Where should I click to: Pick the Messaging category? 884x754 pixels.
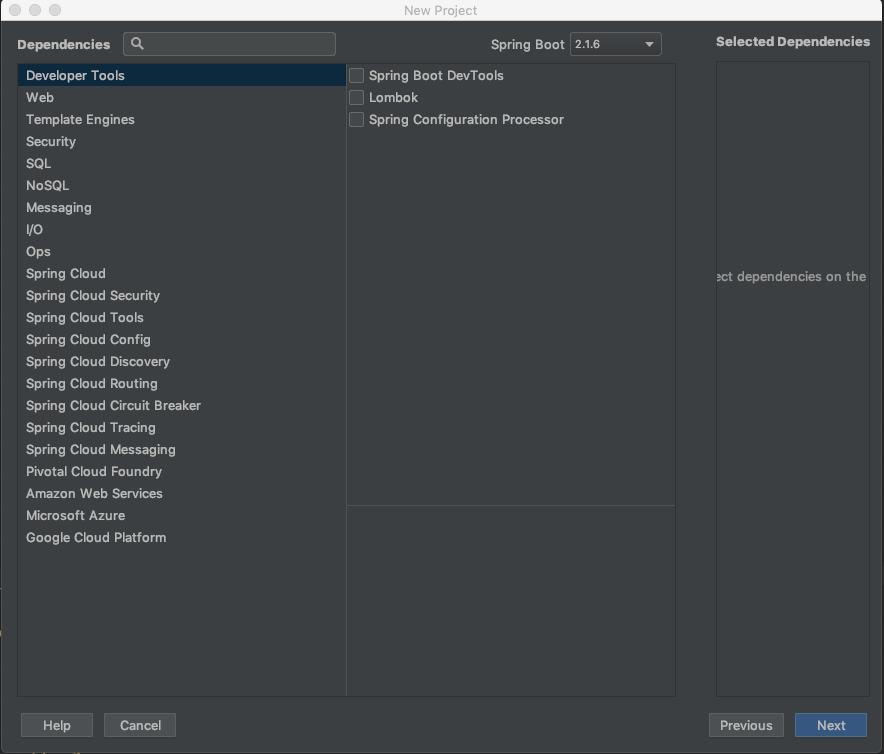[x=182, y=208]
